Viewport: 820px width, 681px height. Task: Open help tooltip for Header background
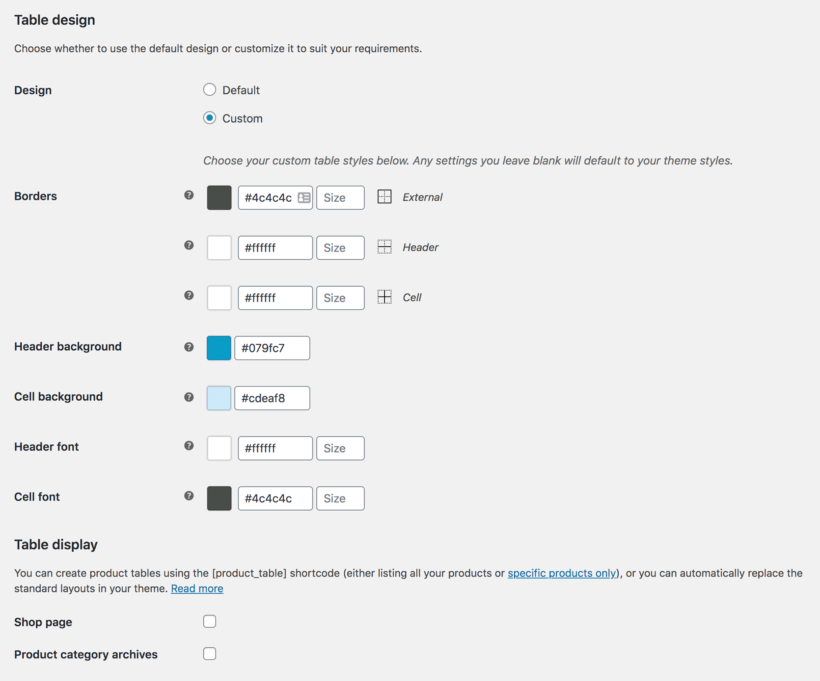click(189, 346)
